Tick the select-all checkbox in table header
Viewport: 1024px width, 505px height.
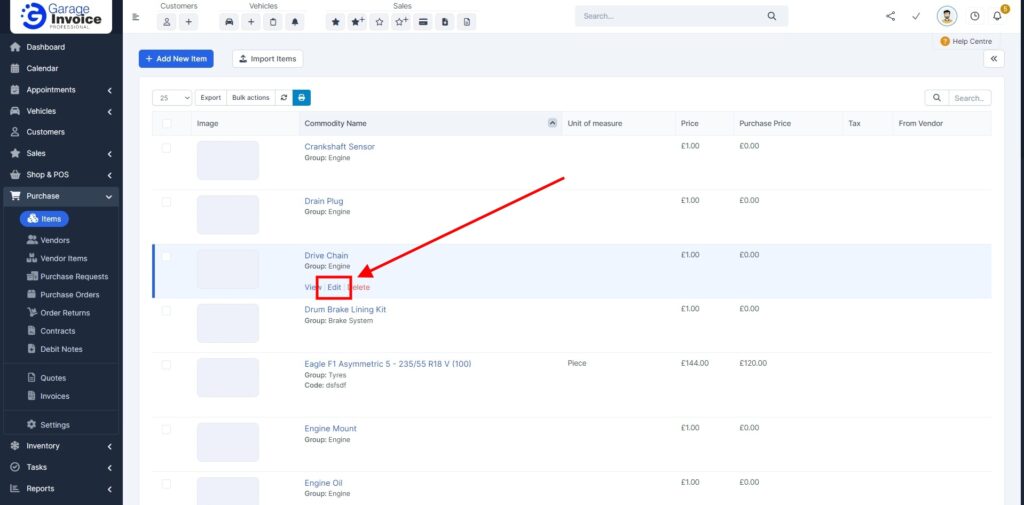(166, 124)
